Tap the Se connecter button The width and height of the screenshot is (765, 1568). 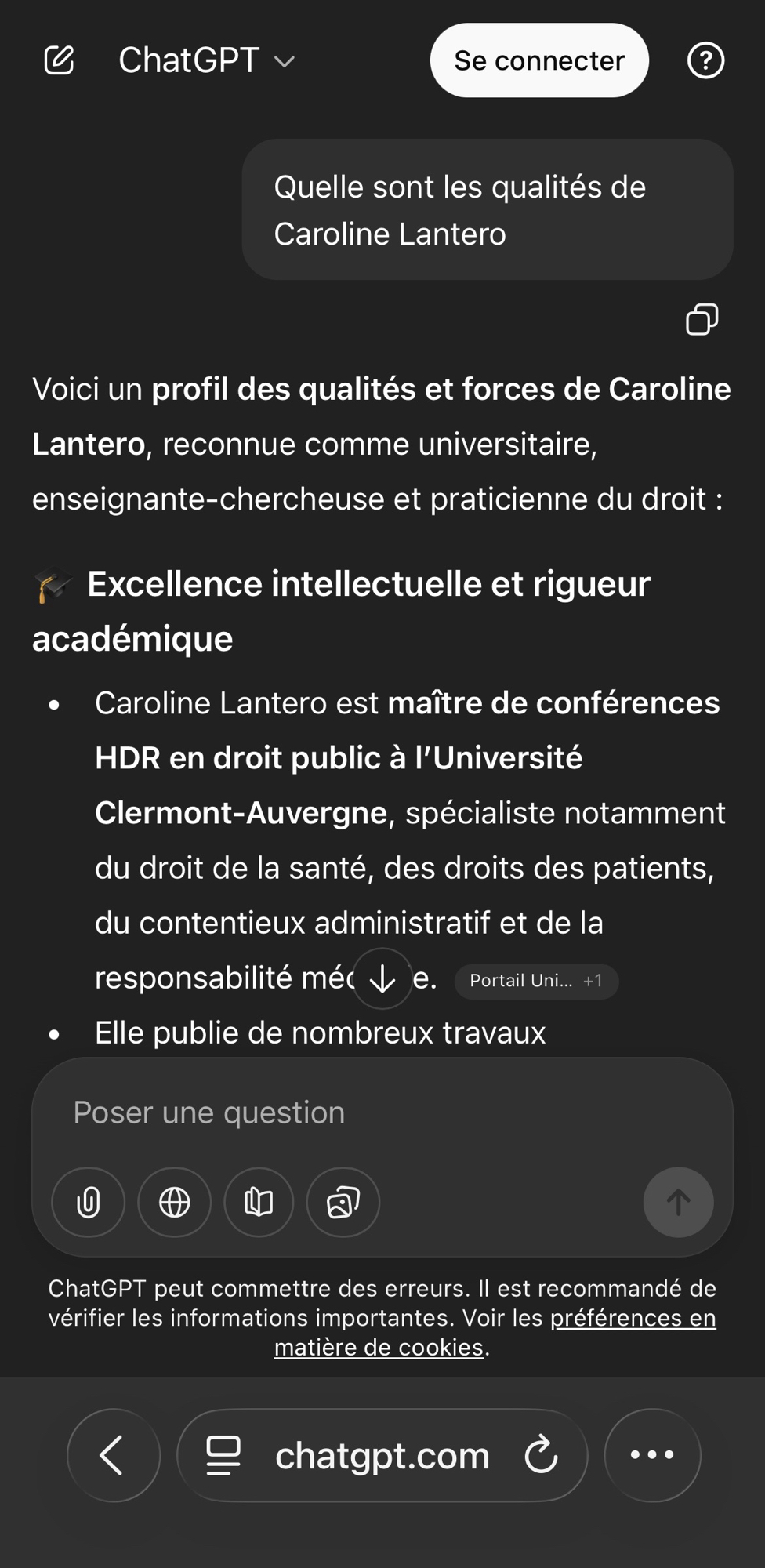pos(539,60)
